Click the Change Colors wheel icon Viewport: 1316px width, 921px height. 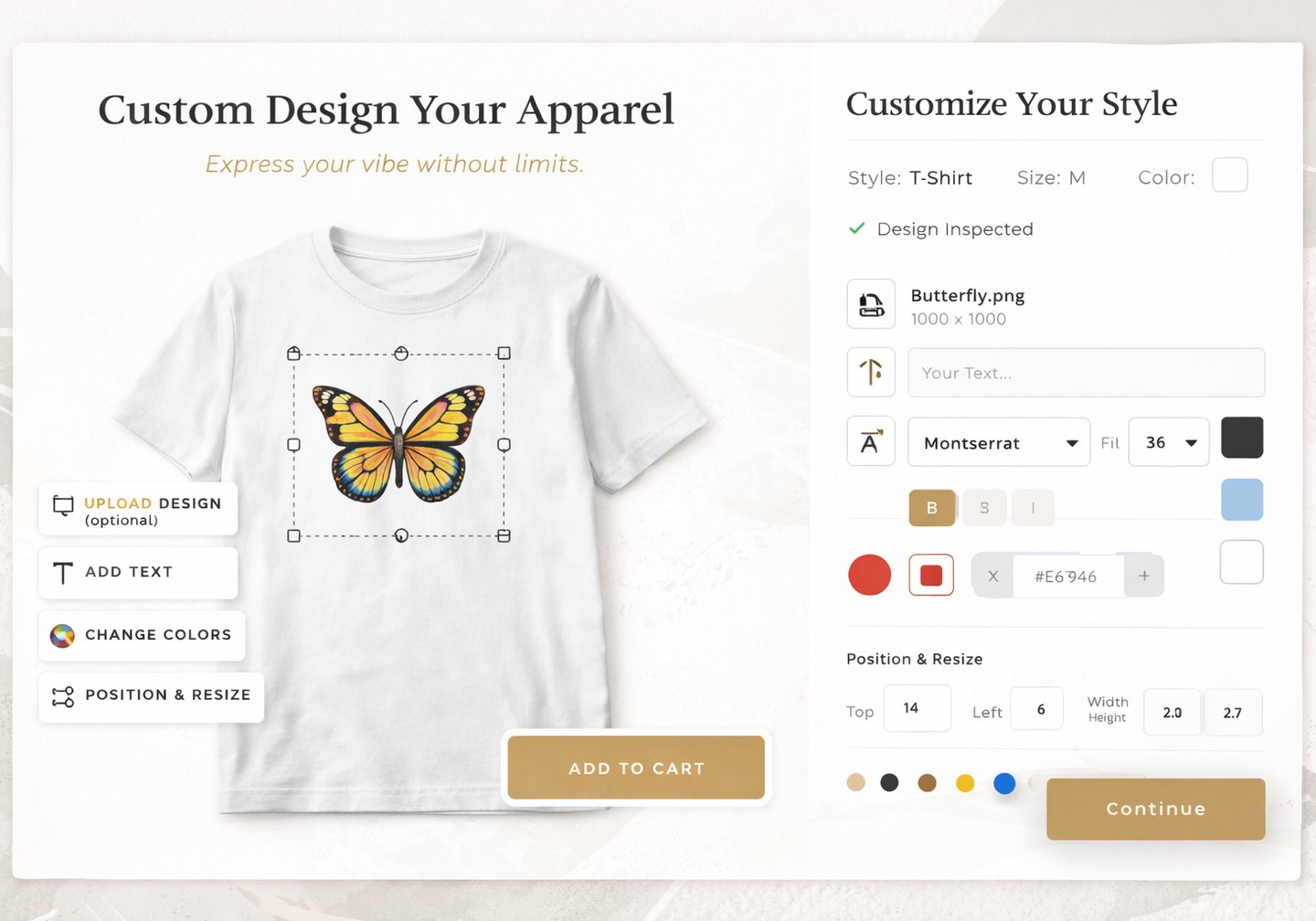[x=62, y=636]
